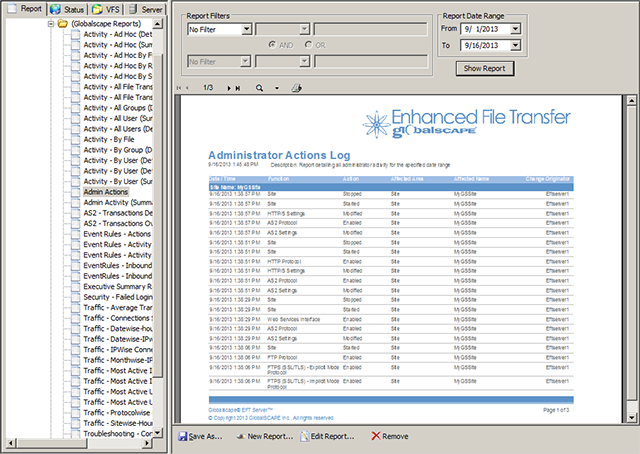The image size is (640, 454).
Task: Click document icon beside Troubleshooting report
Action: tap(76, 434)
